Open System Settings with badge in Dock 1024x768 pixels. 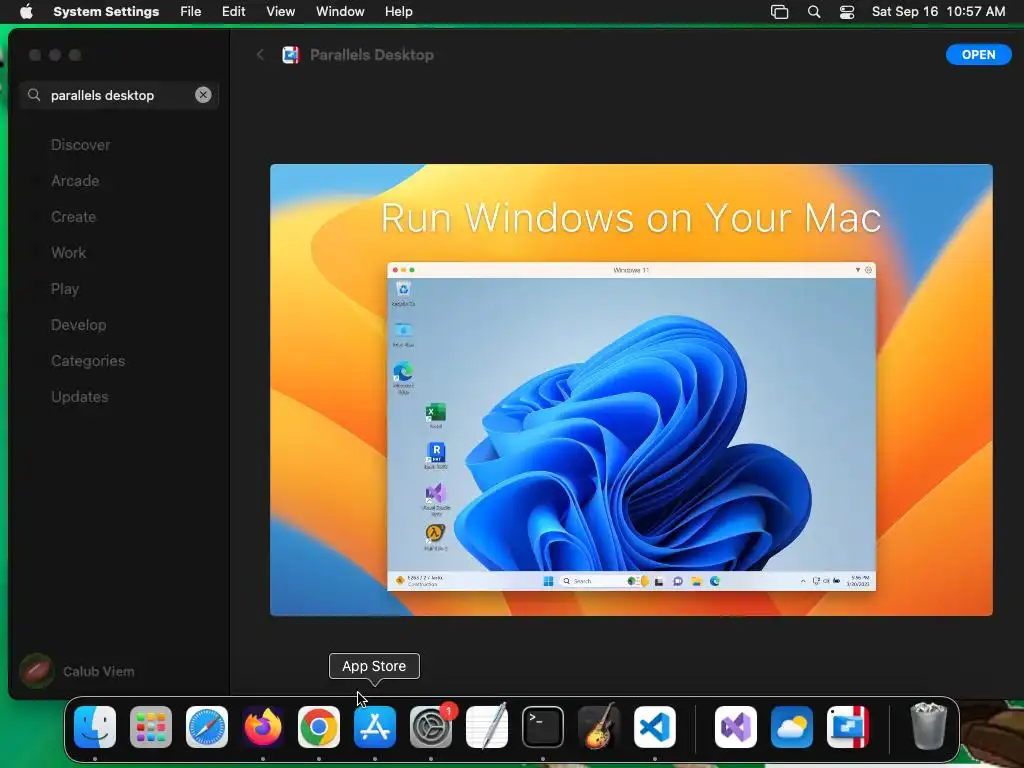click(x=431, y=727)
